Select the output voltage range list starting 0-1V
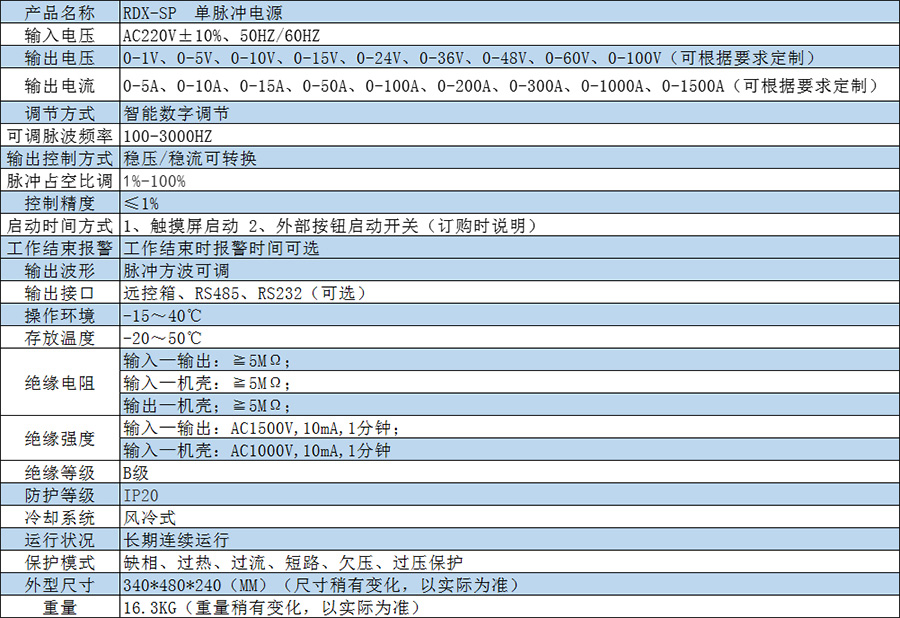Image resolution: width=900 pixels, height=618 pixels. pos(468,58)
